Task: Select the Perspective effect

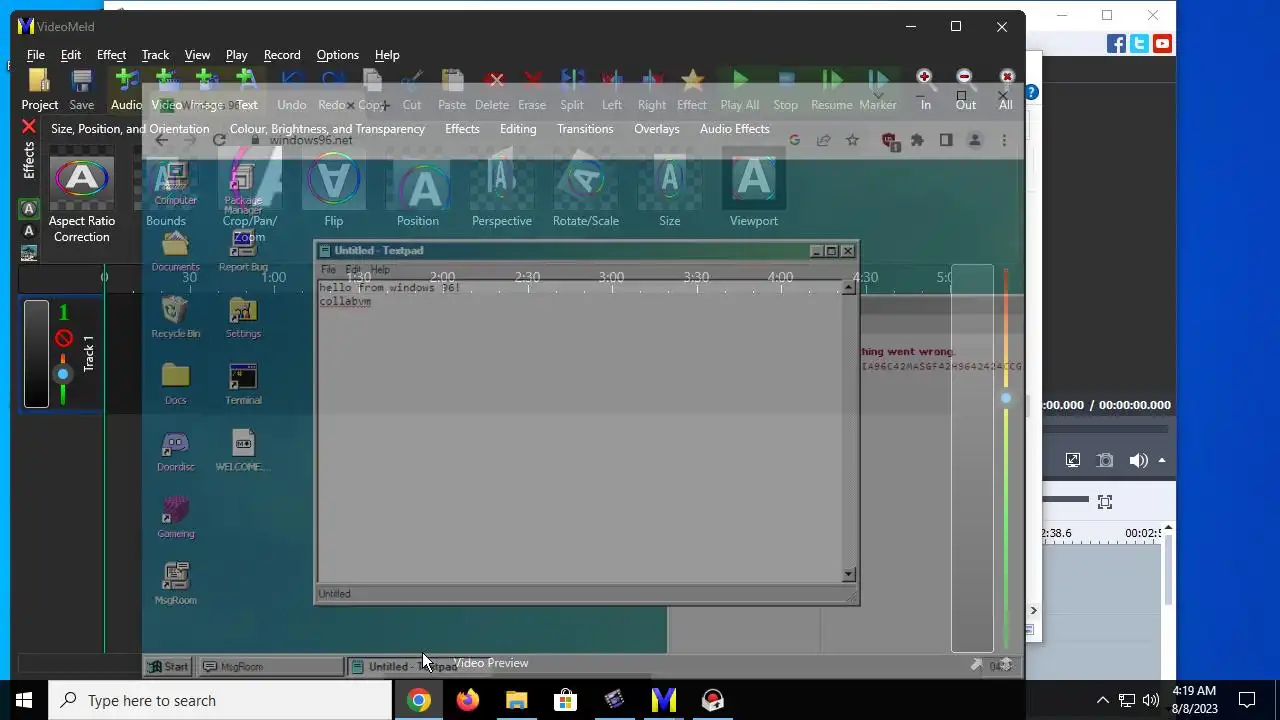Action: (502, 190)
